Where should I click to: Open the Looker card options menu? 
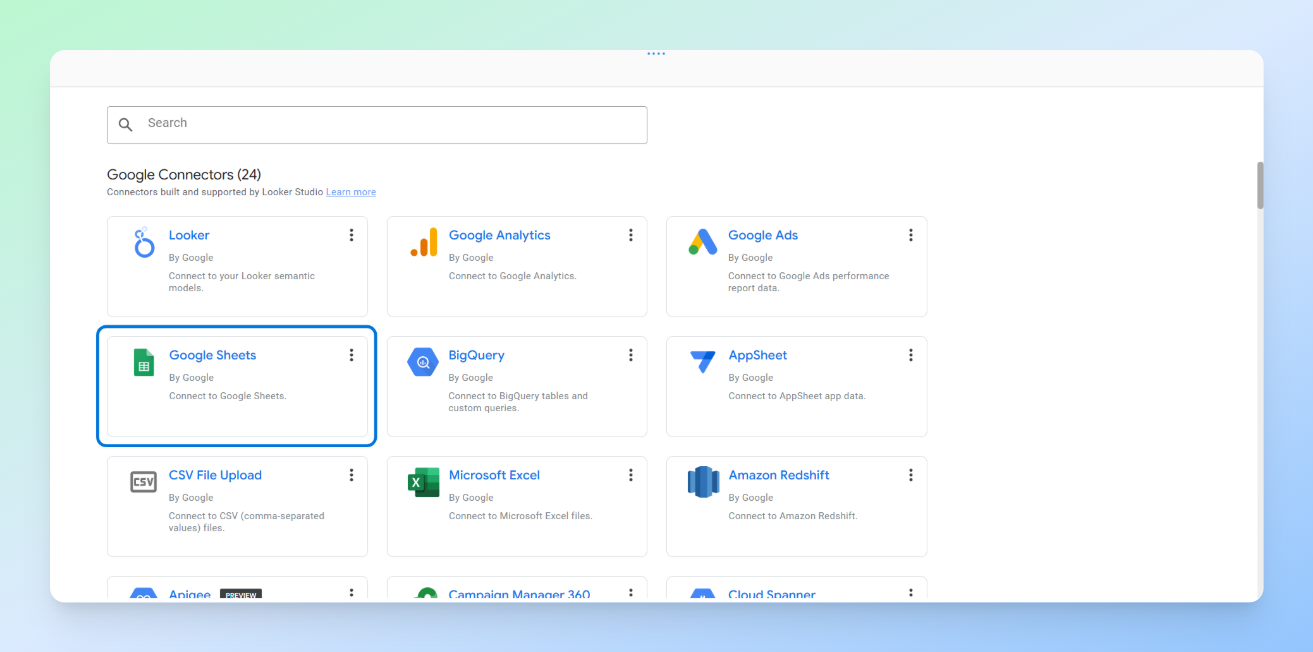pos(351,234)
